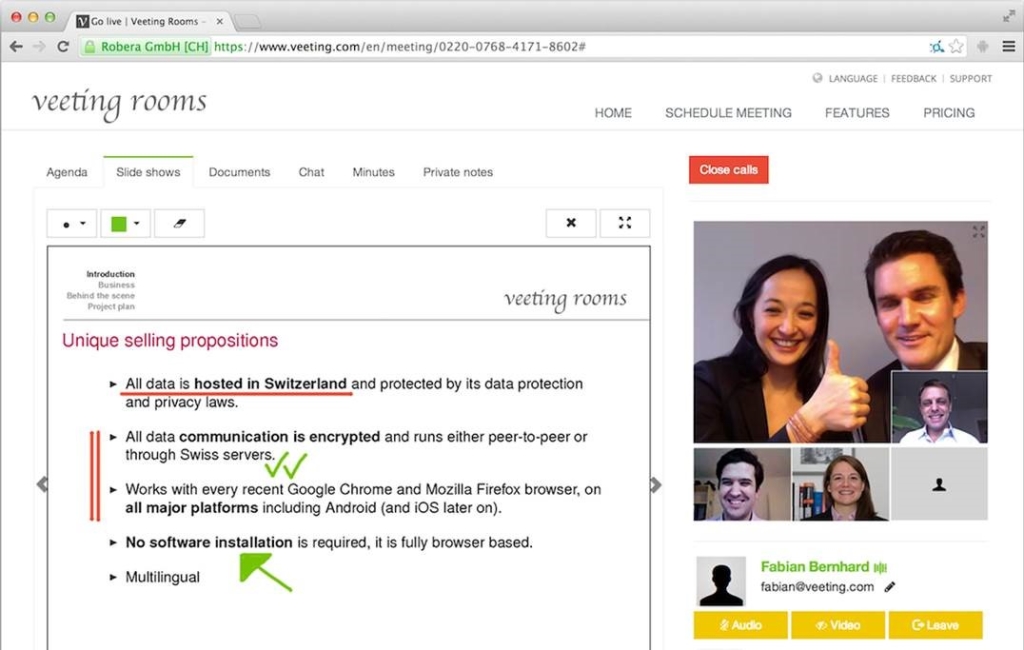Image resolution: width=1024 pixels, height=650 pixels.
Task: Select the eraser tool
Action: [179, 223]
